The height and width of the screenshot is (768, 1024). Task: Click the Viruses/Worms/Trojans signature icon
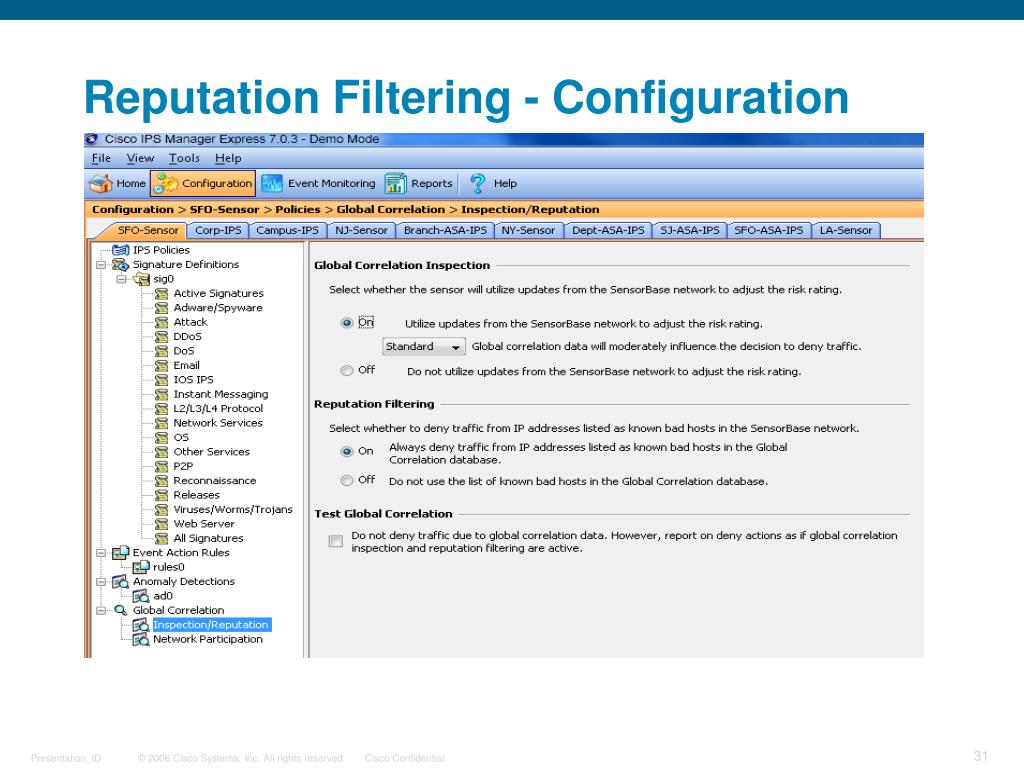click(161, 509)
